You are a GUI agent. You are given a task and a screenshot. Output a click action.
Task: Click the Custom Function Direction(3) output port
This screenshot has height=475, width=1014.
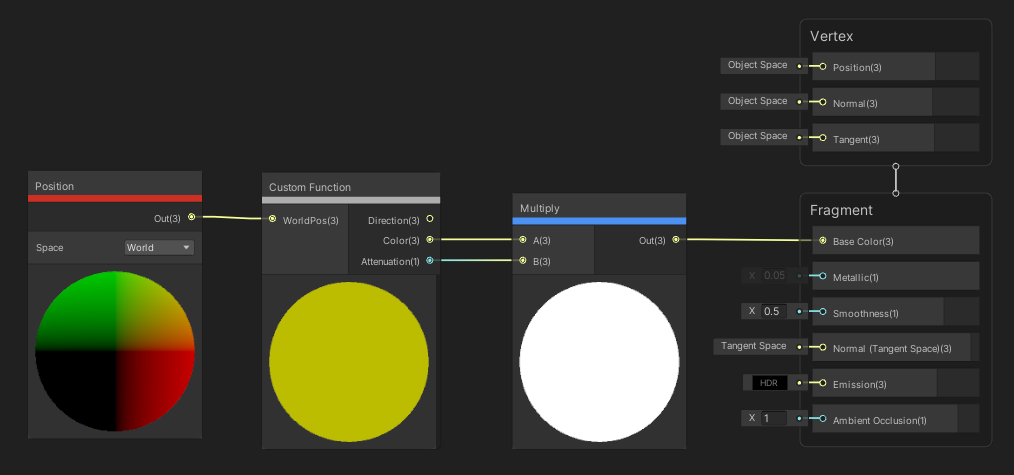[430, 219]
